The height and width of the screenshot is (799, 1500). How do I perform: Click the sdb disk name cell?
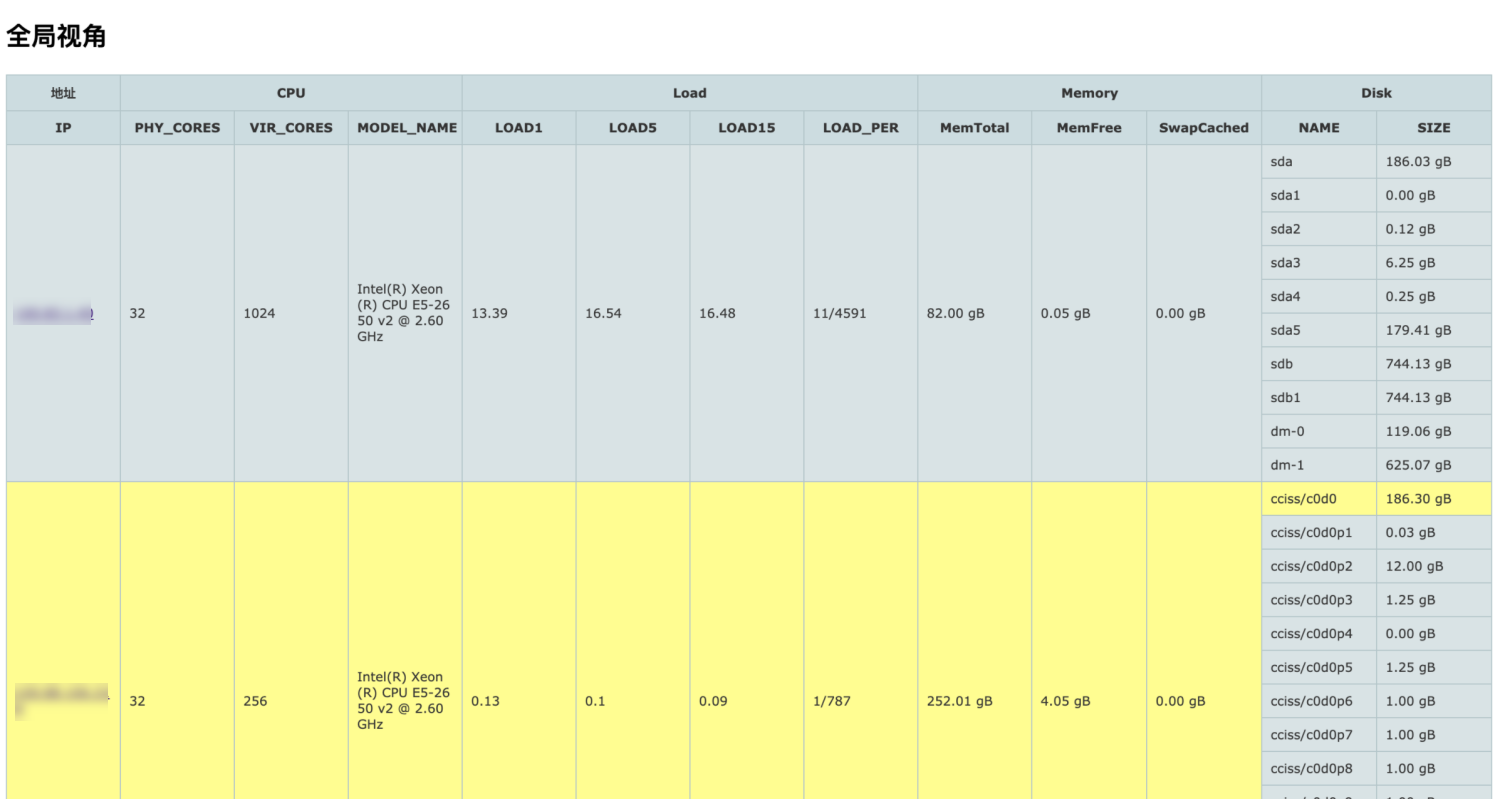coord(1319,364)
